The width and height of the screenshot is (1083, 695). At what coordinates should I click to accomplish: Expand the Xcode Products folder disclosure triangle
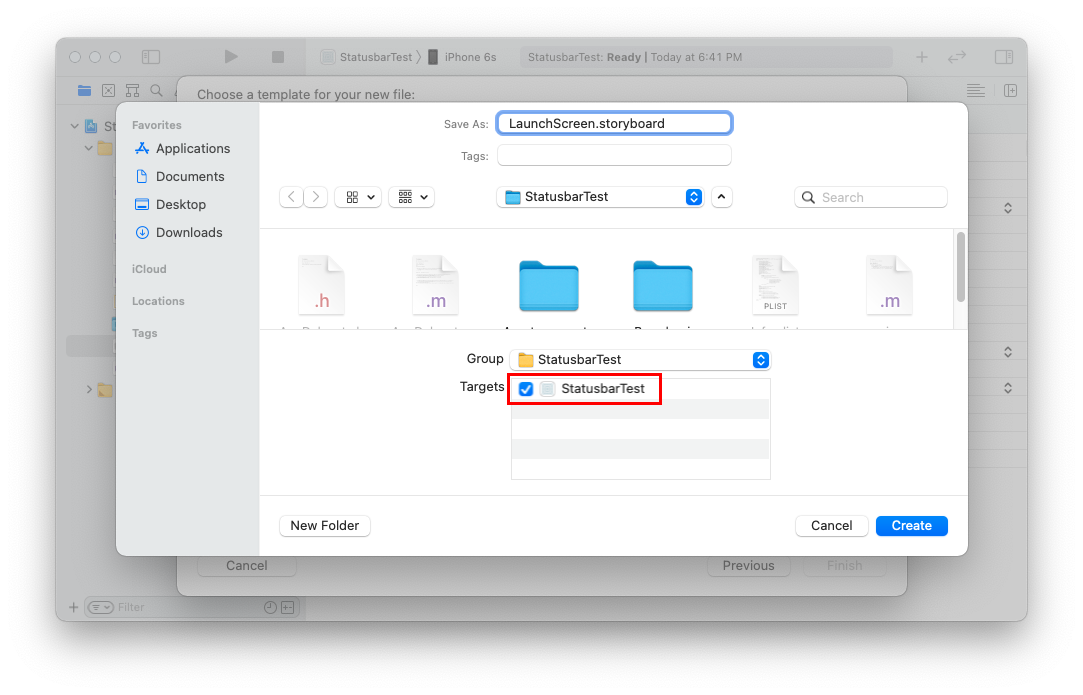click(x=88, y=390)
